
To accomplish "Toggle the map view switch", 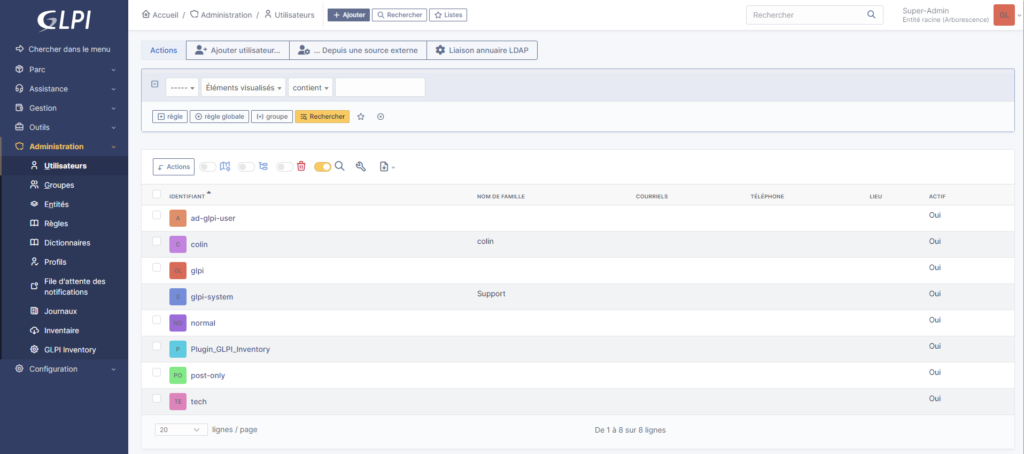I will point(208,167).
